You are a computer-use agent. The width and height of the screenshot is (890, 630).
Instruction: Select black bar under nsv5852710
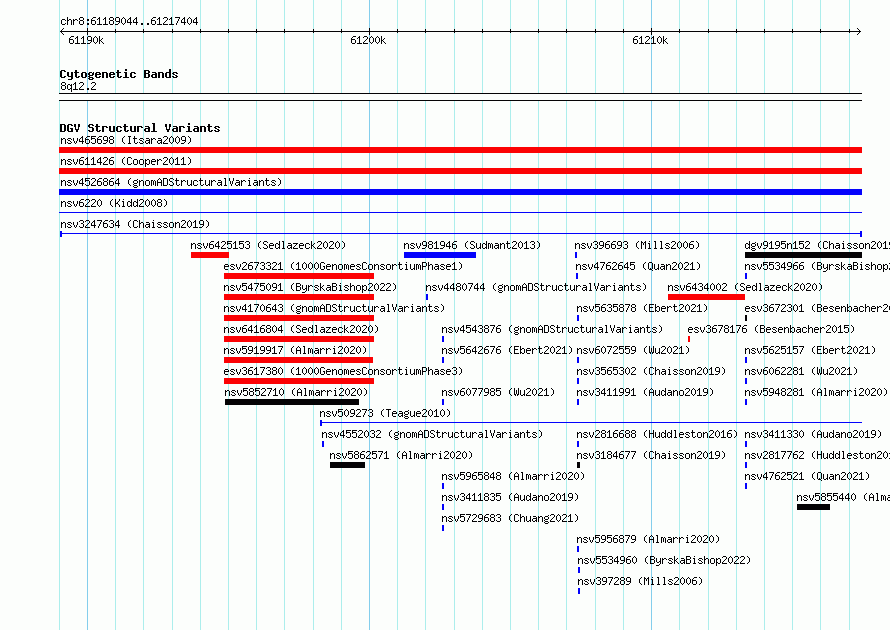coord(292,402)
